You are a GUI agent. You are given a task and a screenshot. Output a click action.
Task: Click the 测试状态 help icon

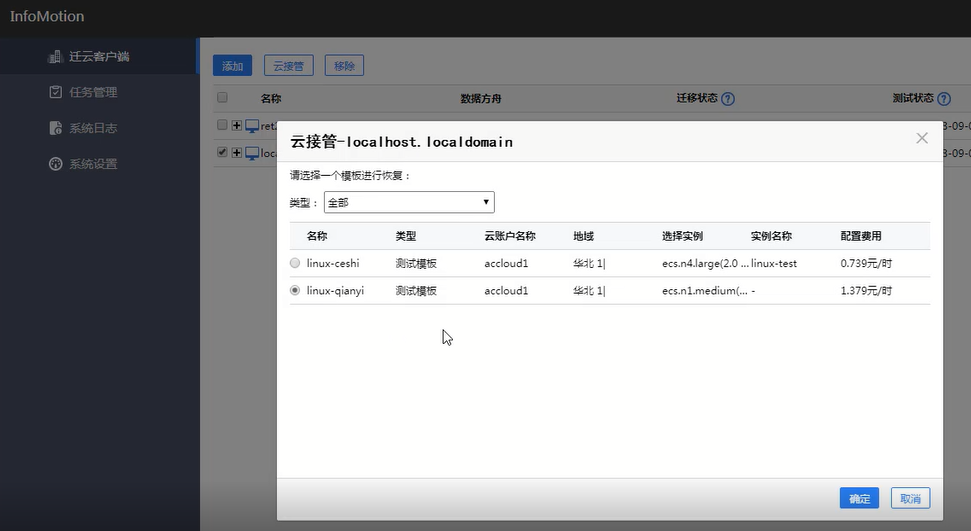coord(944,99)
